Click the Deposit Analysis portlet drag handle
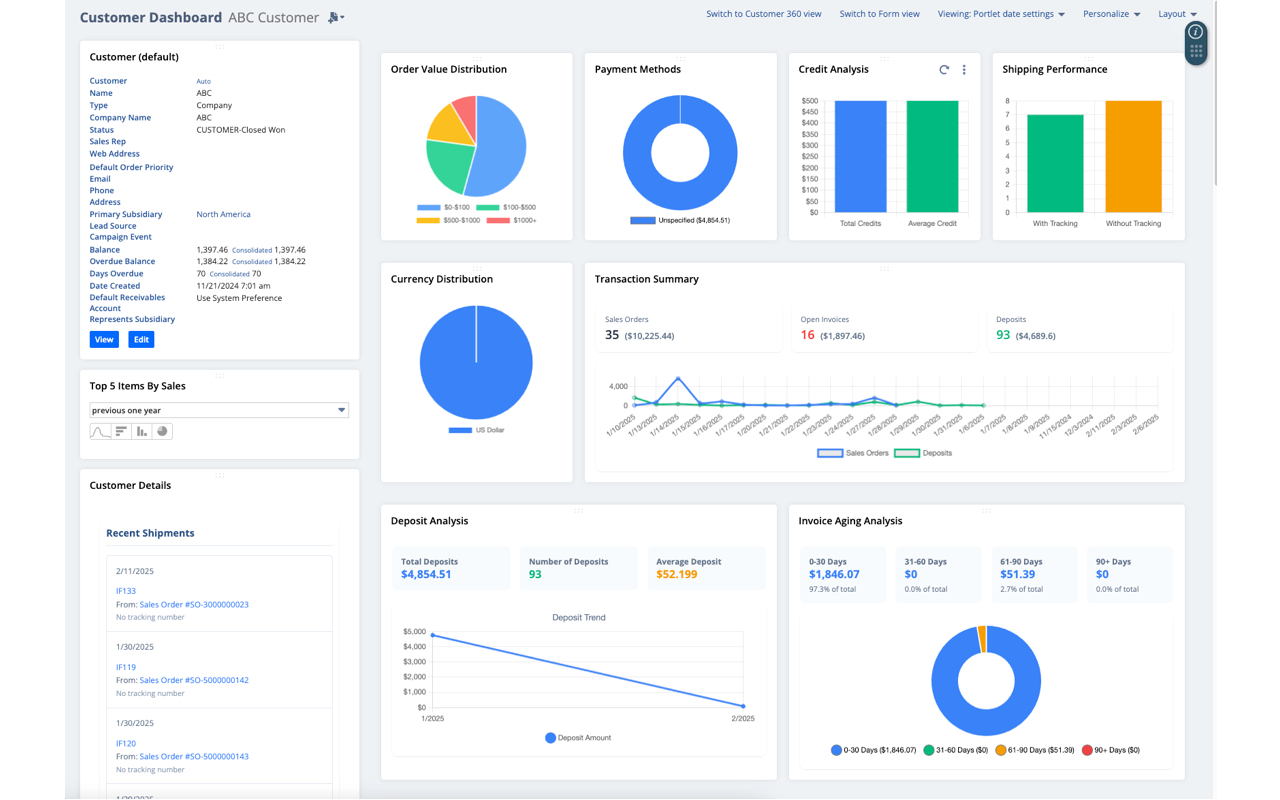 pyautogui.click(x=578, y=510)
